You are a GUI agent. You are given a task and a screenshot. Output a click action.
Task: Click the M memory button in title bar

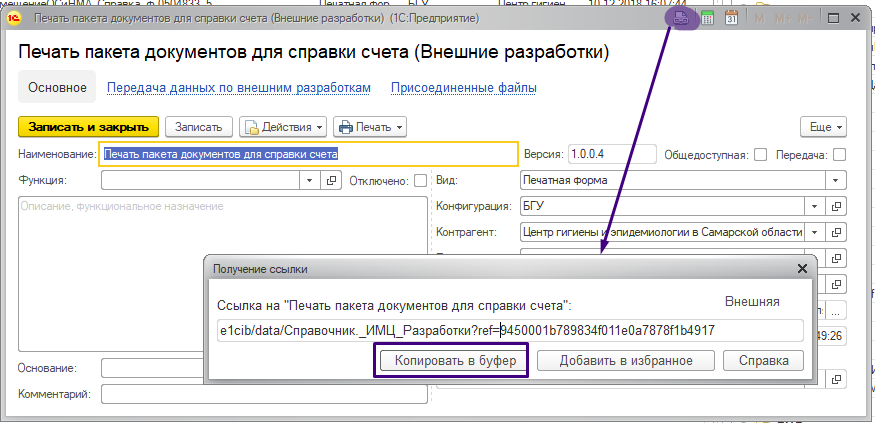[761, 18]
